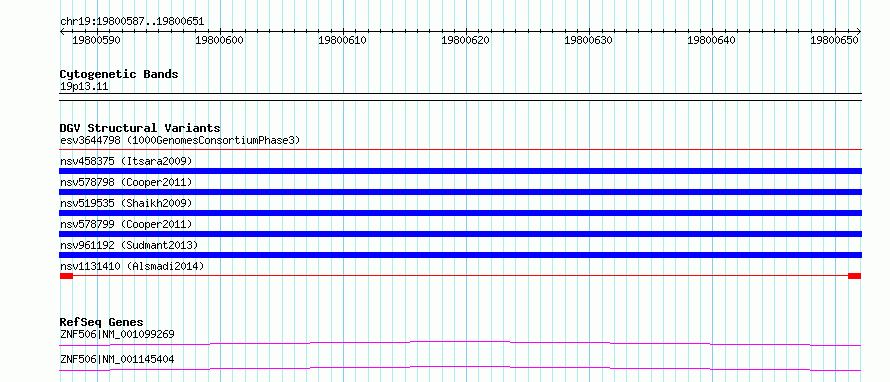This screenshot has width=890, height=382.
Task: Click the esv3644798 structural variant label
Action: [180, 140]
